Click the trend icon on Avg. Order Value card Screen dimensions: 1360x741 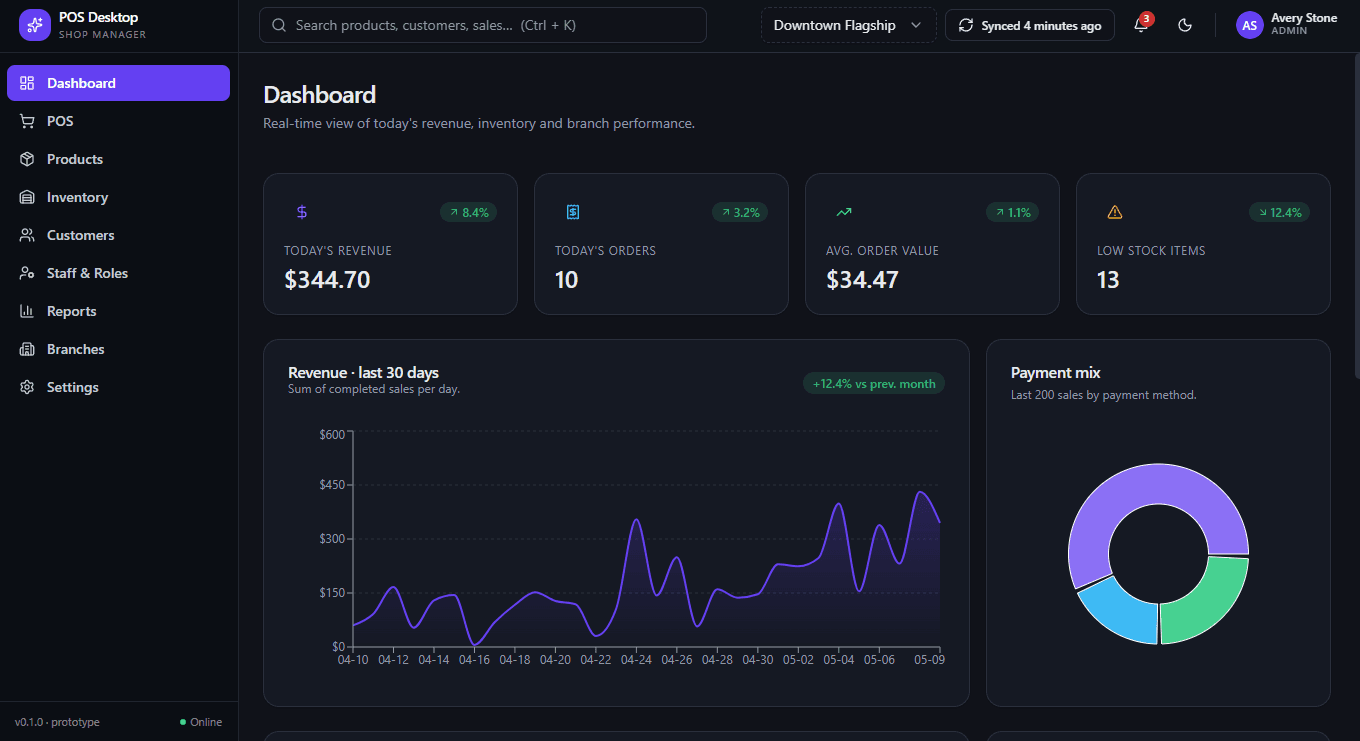tap(844, 212)
